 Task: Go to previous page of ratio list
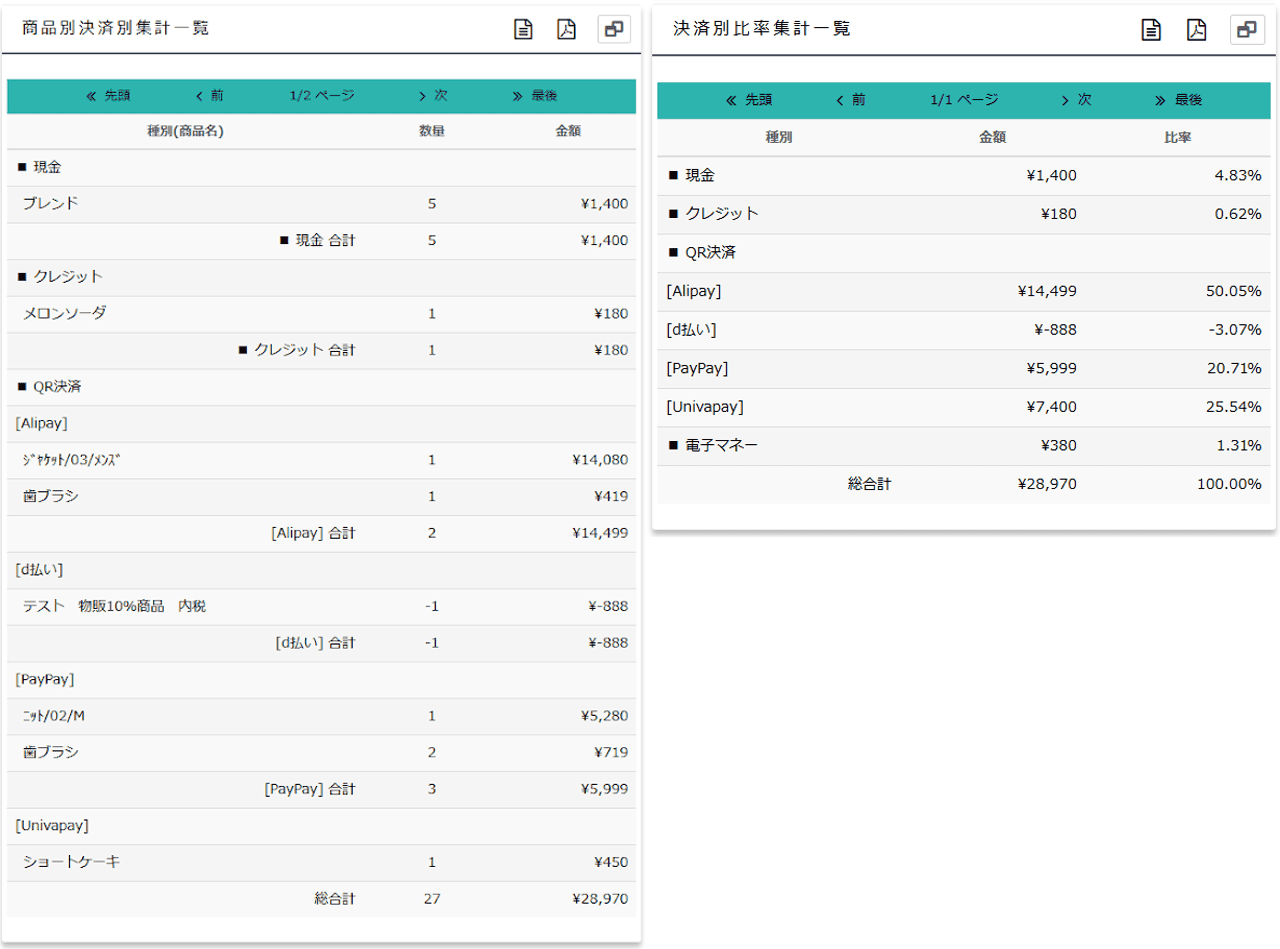[x=851, y=100]
